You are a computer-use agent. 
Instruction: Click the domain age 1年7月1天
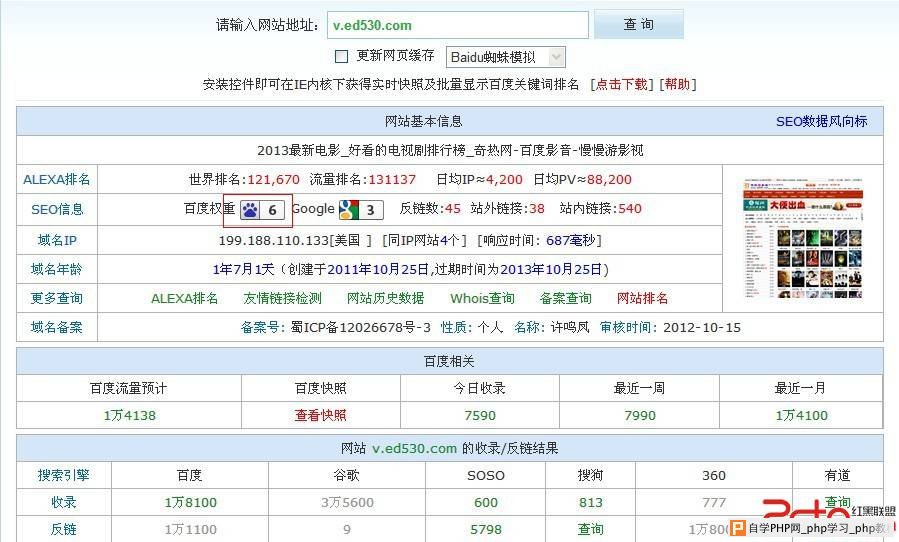click(x=243, y=269)
